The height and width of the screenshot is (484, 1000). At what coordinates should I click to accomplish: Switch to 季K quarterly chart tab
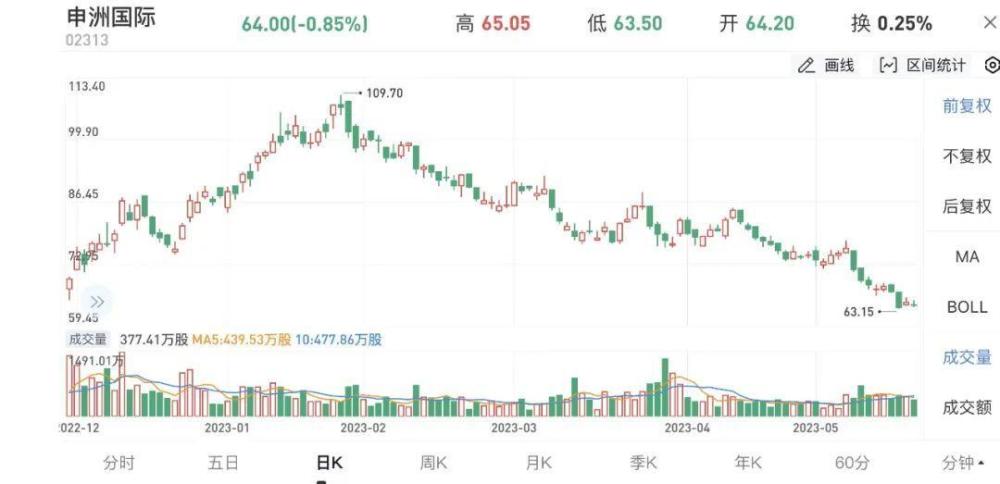point(643,464)
